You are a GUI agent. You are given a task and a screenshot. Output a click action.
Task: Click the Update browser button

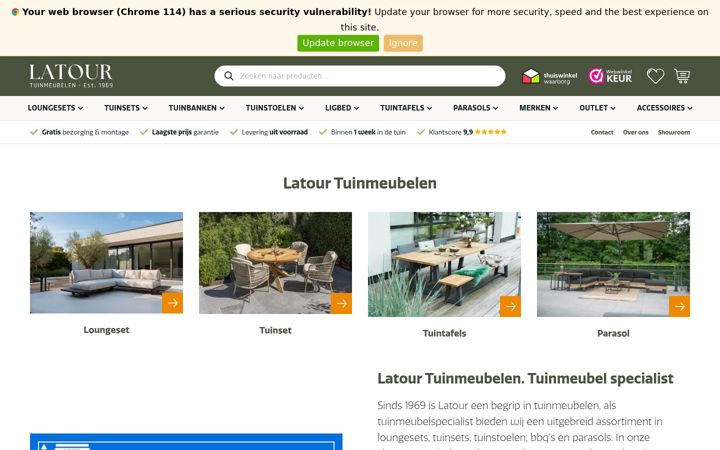(338, 43)
